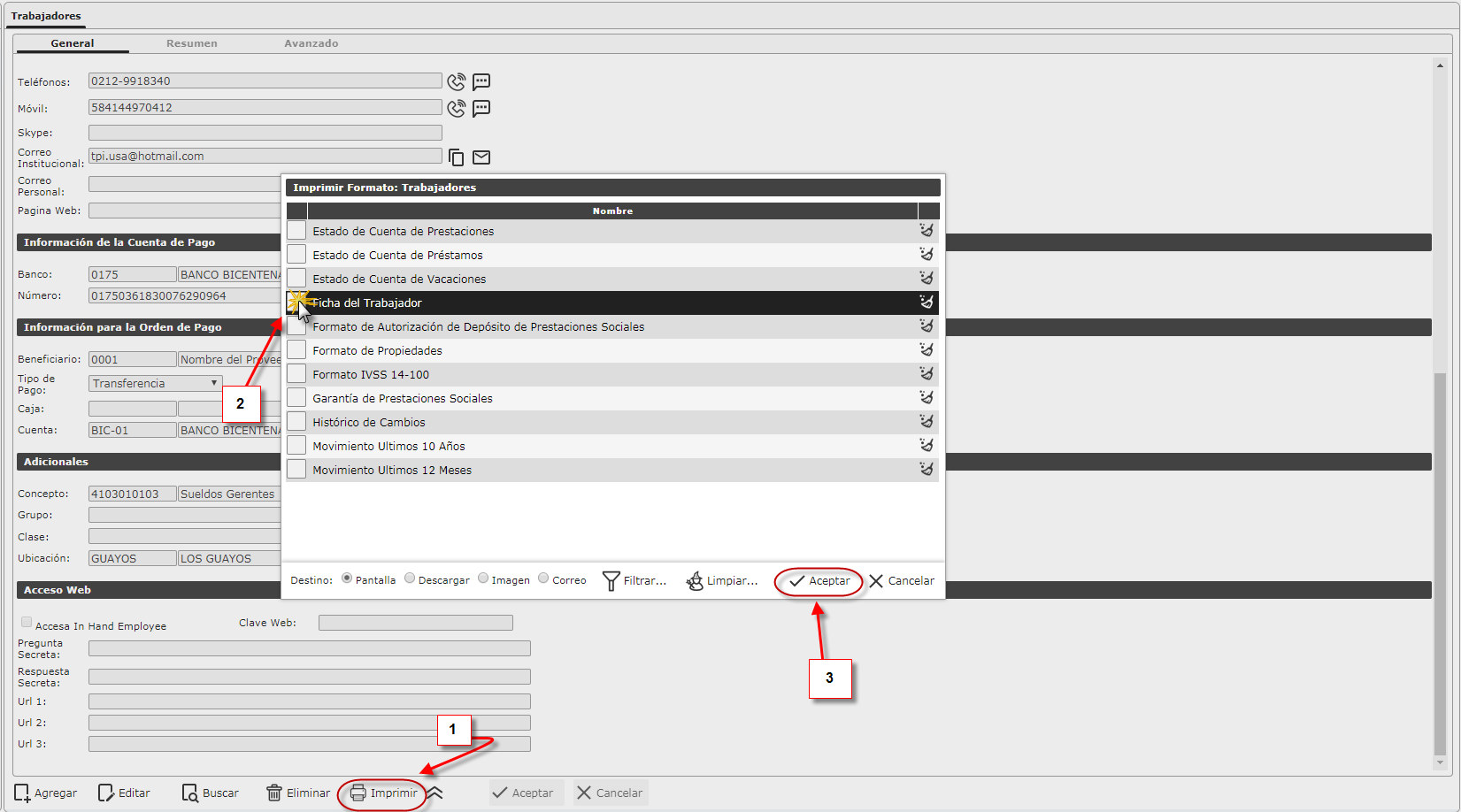The width and height of the screenshot is (1461, 812).
Task: Click the Teléfonos input field
Action: 265,80
